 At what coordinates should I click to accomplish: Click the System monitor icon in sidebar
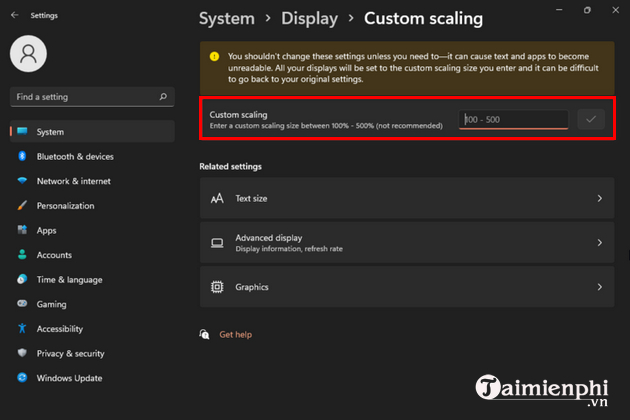[22, 131]
